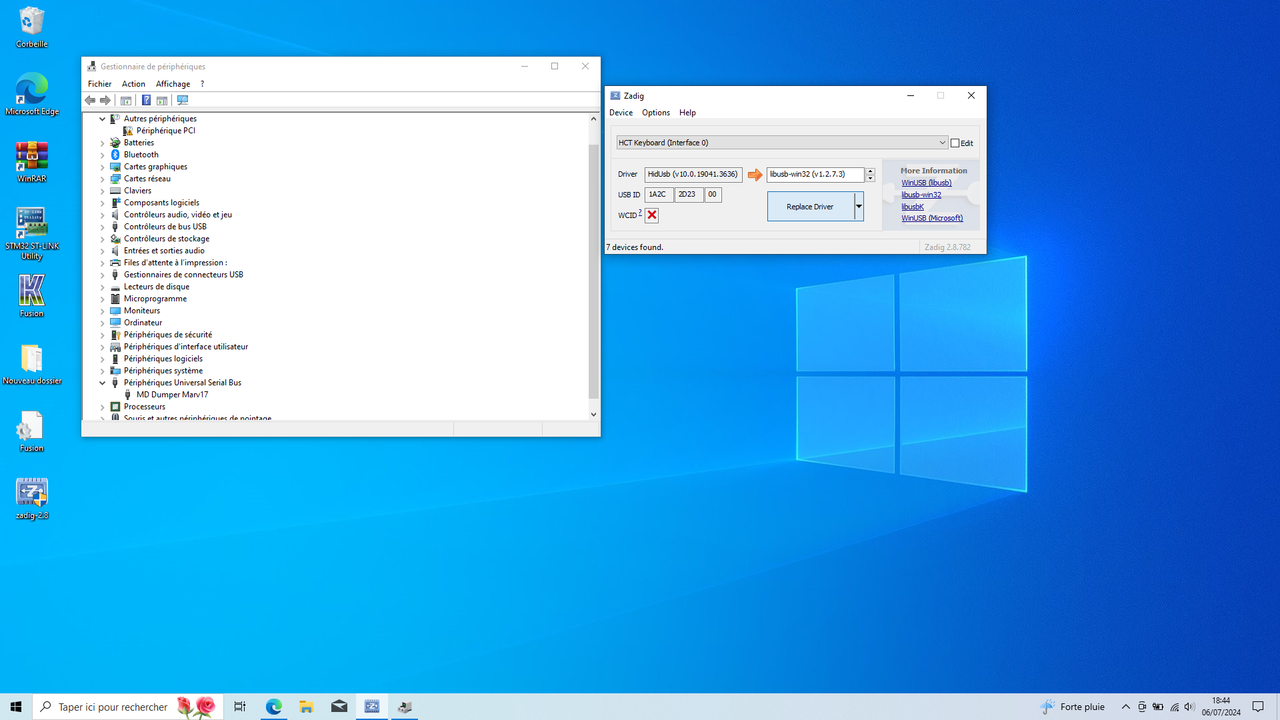Image resolution: width=1280 pixels, height=720 pixels.
Task: Open Edge from the taskbar
Action: click(x=273, y=707)
